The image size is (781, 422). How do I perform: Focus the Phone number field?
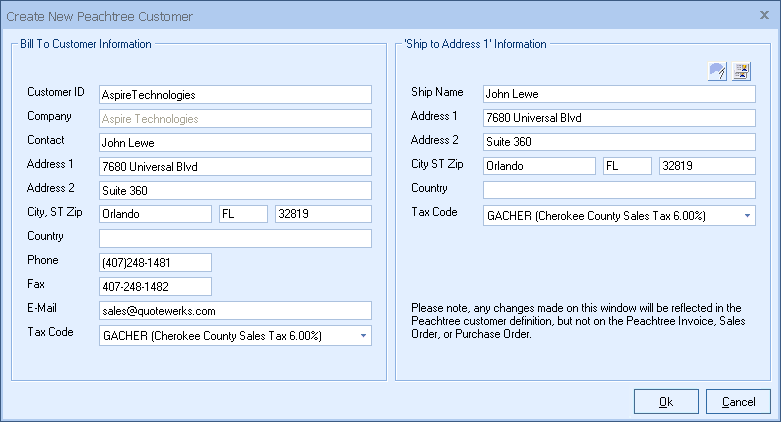coord(155,263)
